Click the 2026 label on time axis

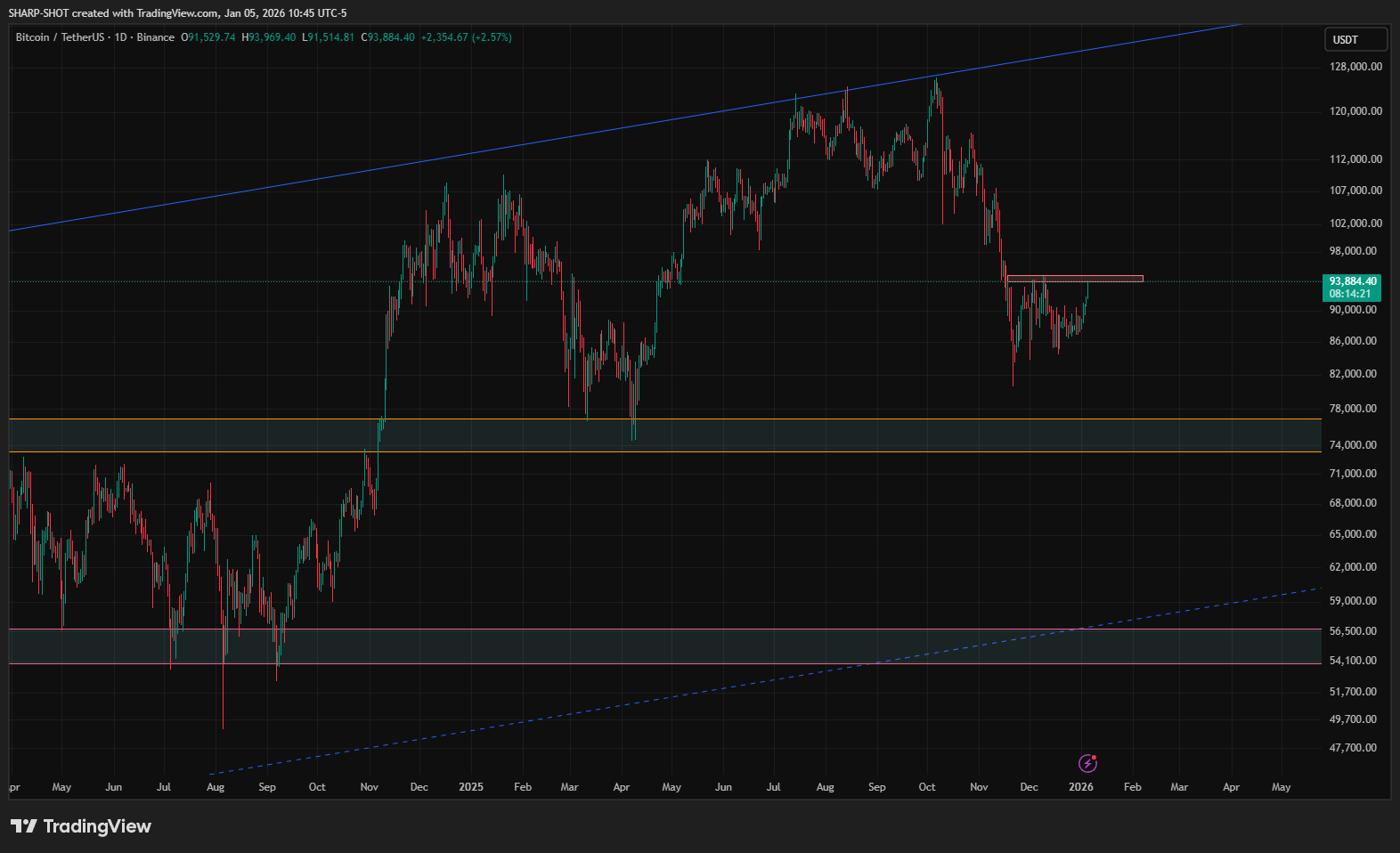click(1081, 787)
